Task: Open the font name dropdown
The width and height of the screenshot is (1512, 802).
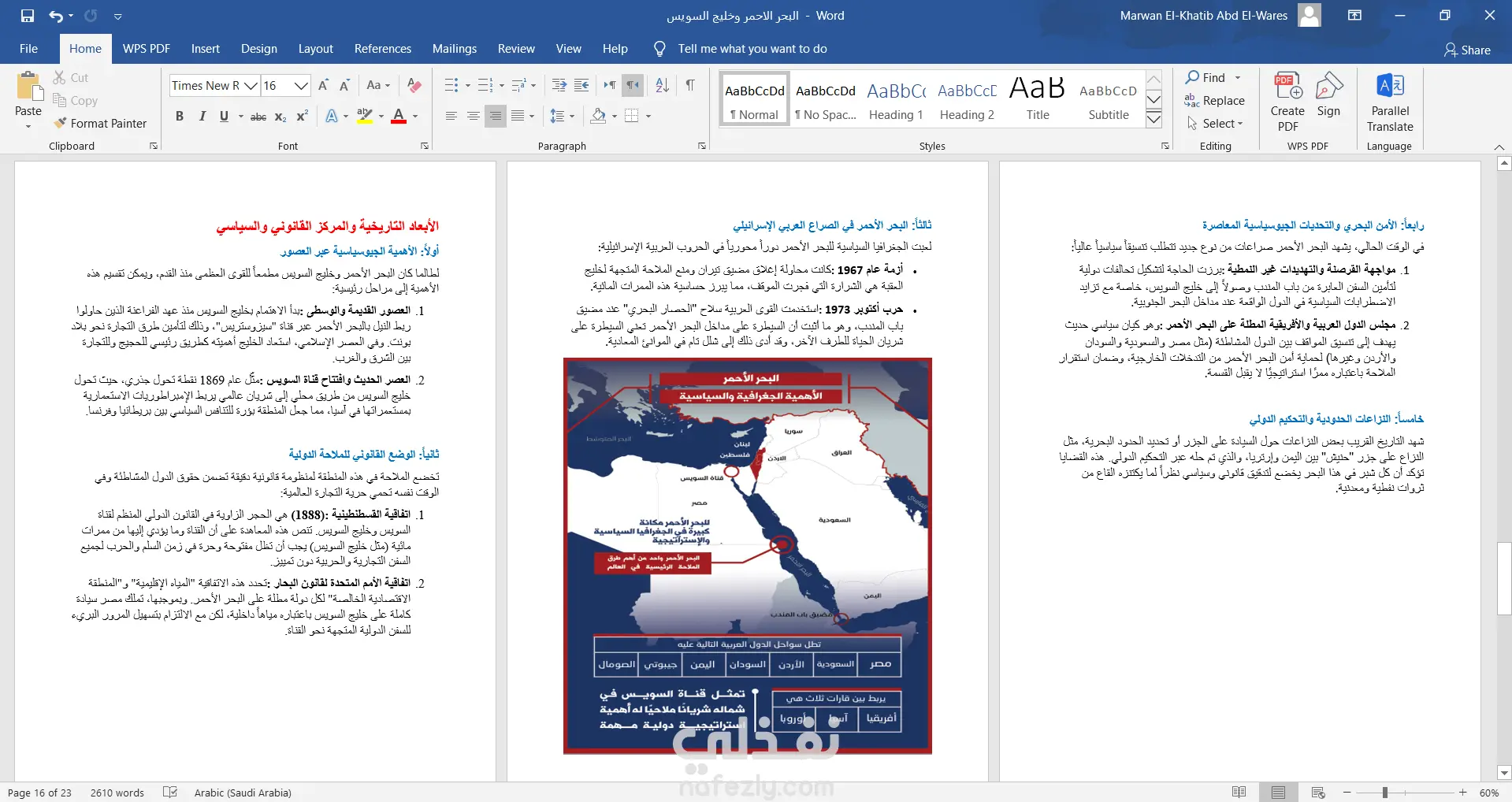Action: 251,85
